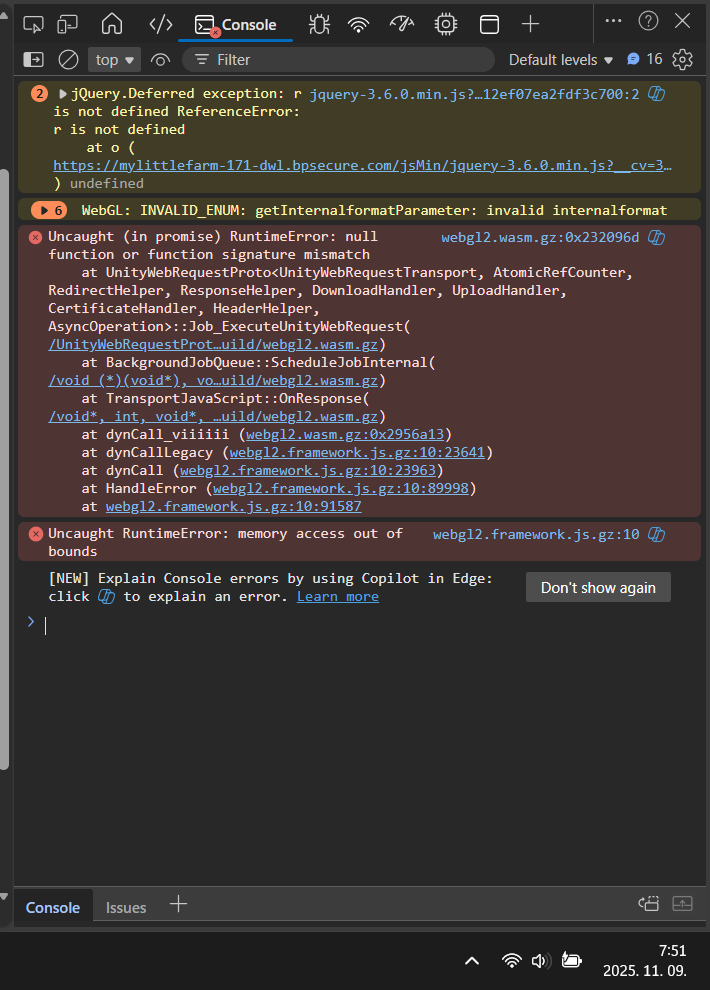Click into the console Filter field
The image size is (710, 990).
[x=340, y=60]
